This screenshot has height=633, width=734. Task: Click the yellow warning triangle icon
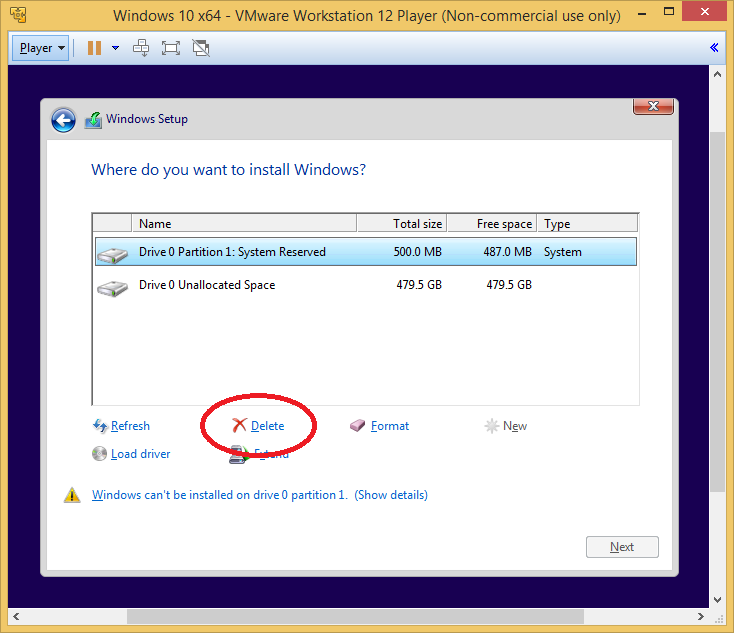tap(72, 495)
